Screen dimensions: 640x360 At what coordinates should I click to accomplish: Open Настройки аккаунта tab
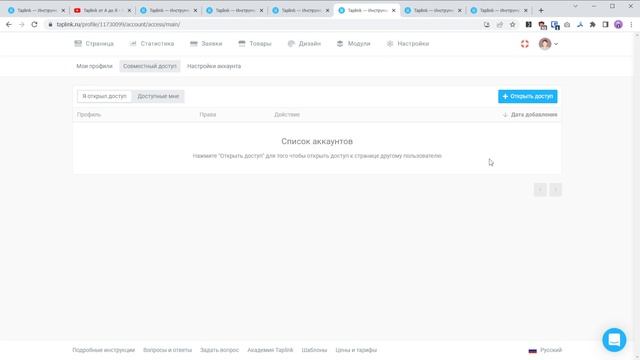(214, 66)
